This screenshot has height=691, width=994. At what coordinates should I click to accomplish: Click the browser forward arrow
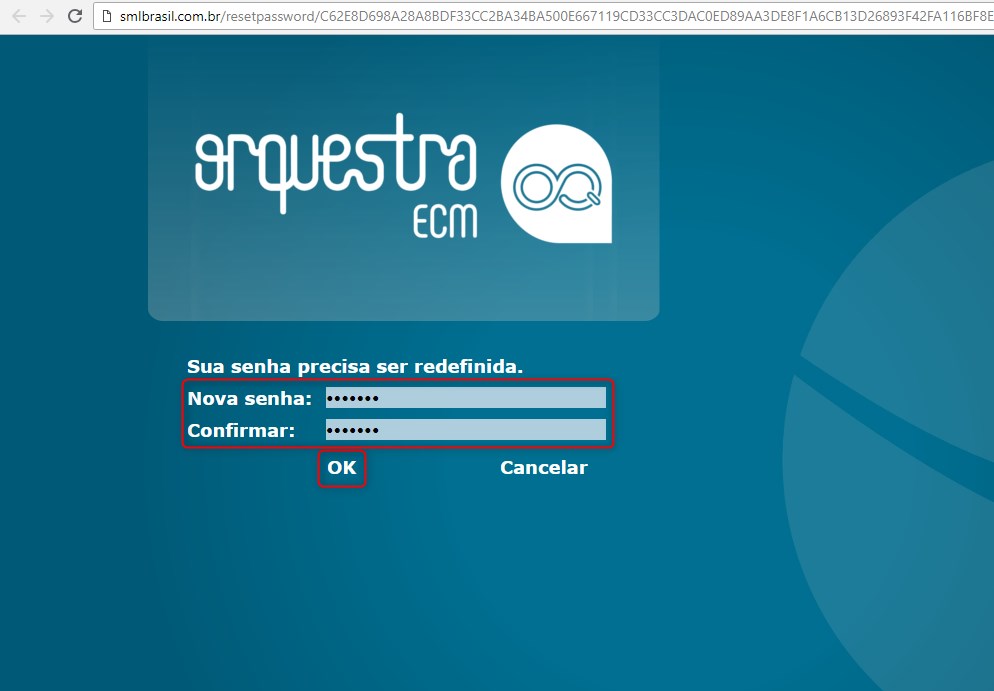click(46, 16)
